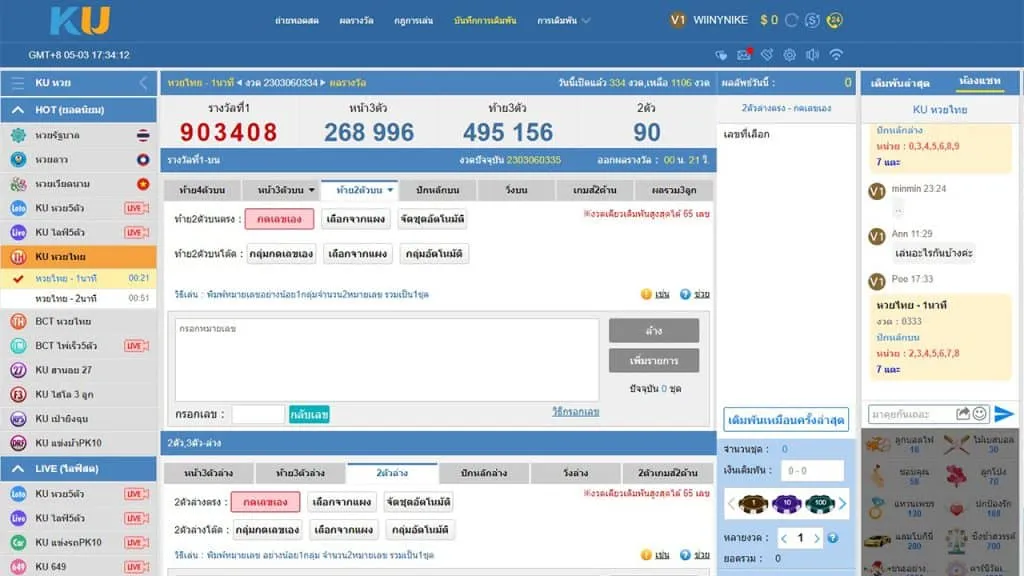Click the ล้าง clear button

pyautogui.click(x=654, y=330)
